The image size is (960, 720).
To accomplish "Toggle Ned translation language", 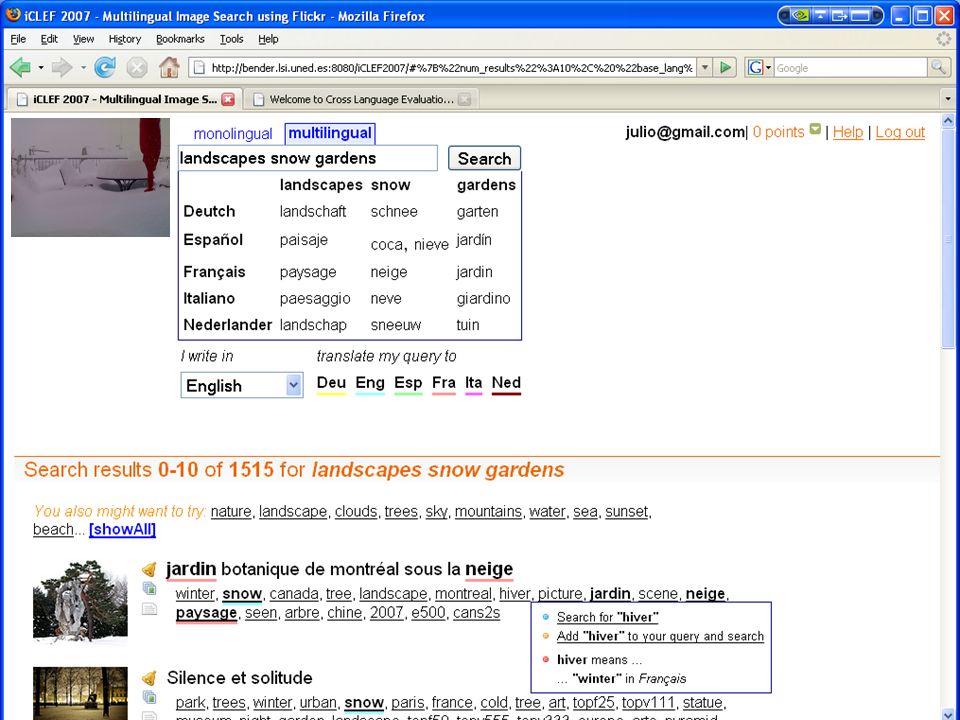I will coord(506,384).
